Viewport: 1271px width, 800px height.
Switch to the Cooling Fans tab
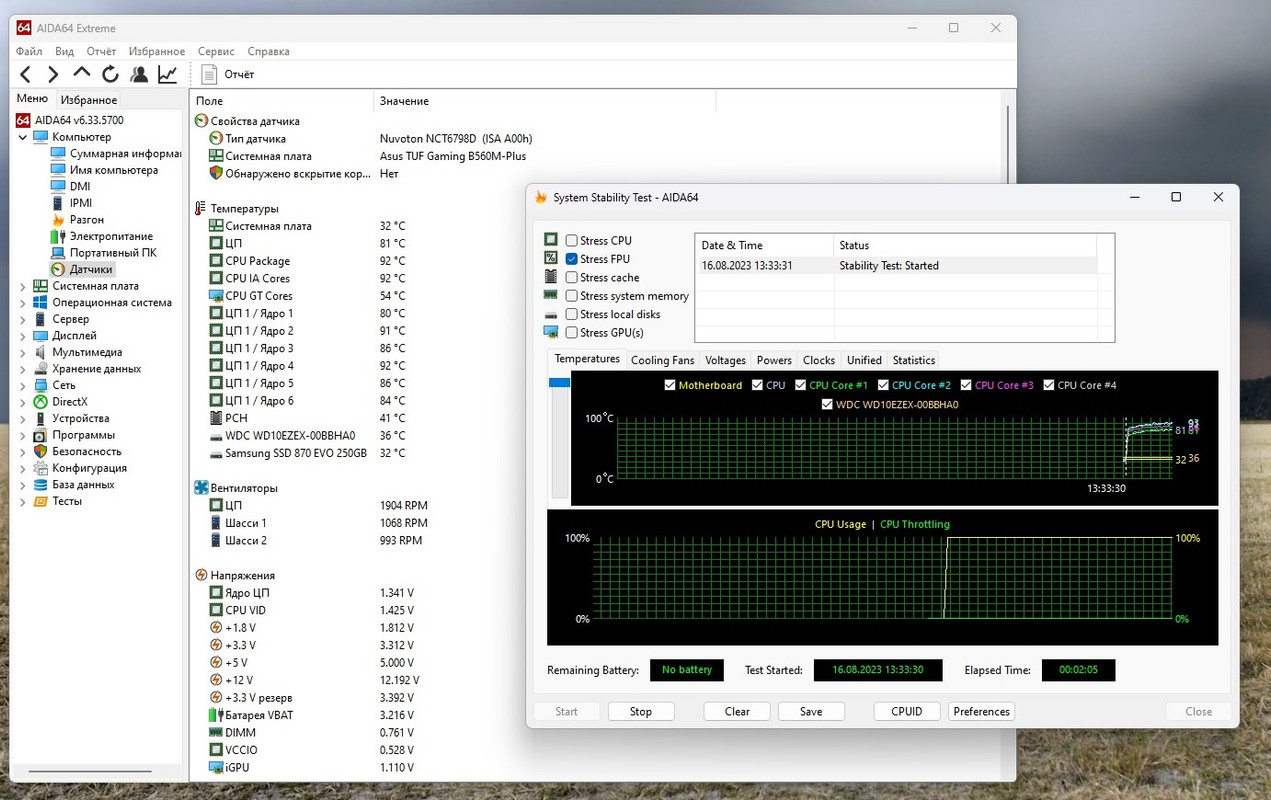tap(662, 360)
